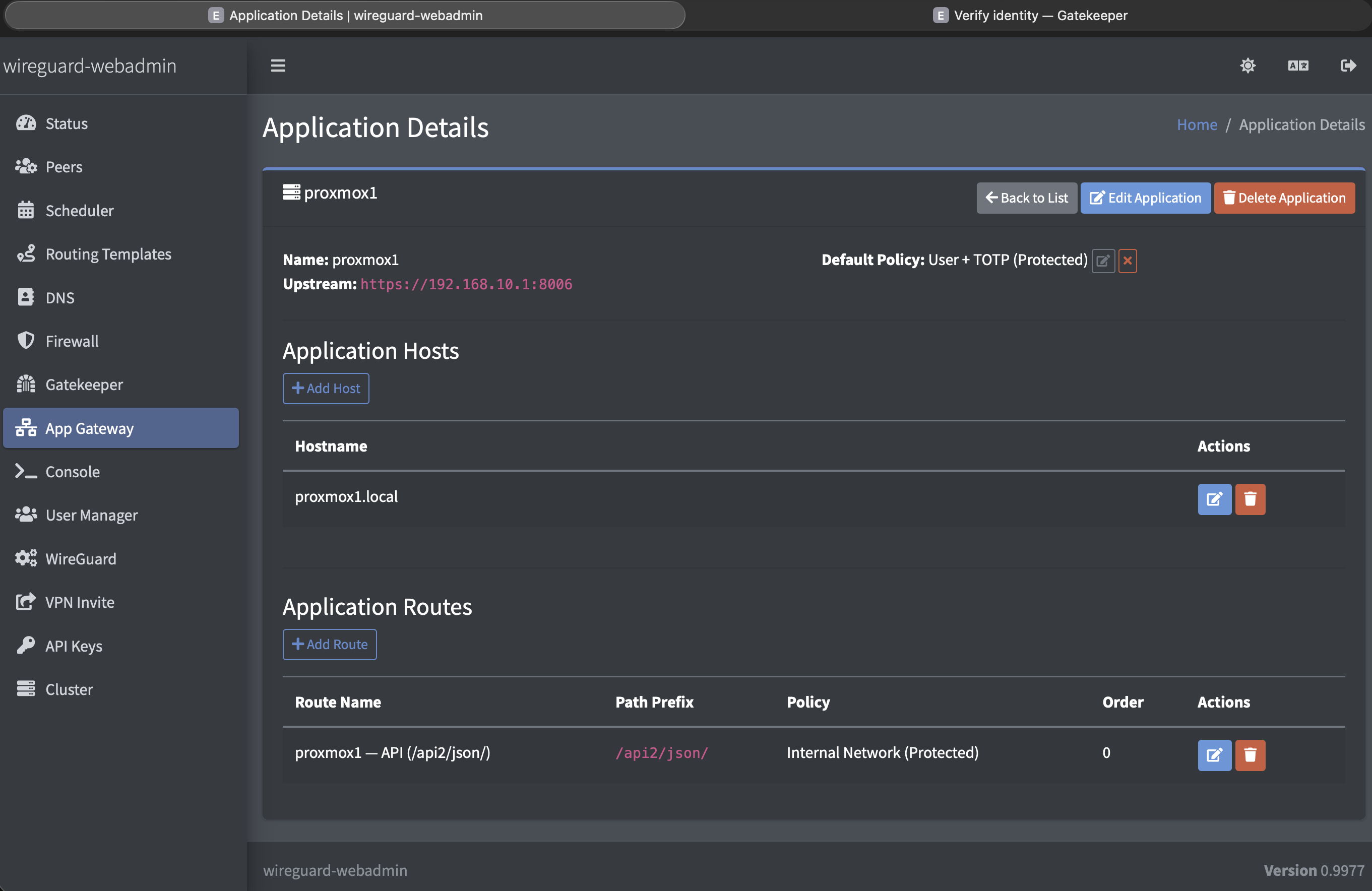
Task: Delete the proxmox1.local host with trash icon
Action: pyautogui.click(x=1250, y=499)
